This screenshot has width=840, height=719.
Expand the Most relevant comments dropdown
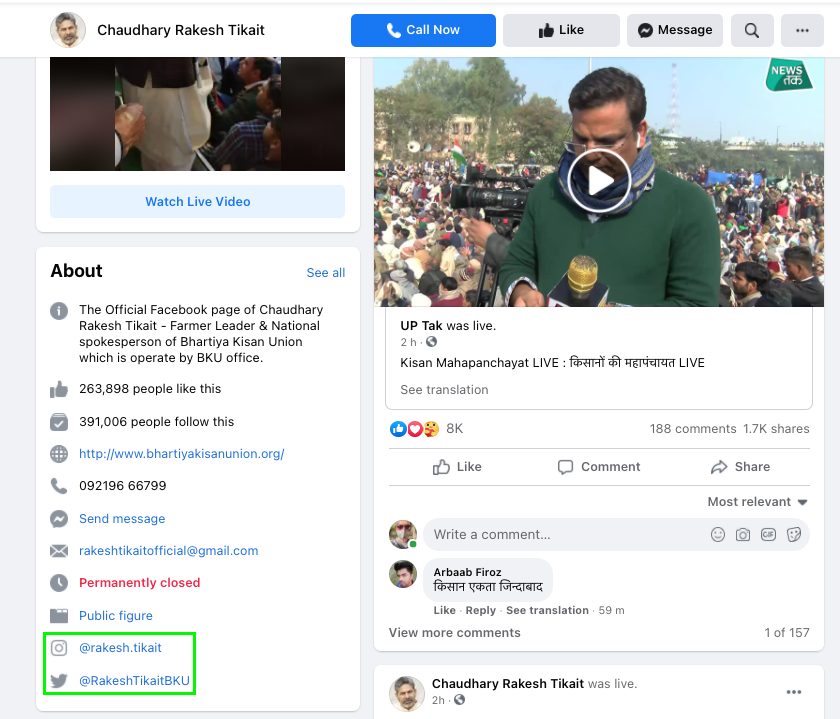tap(757, 502)
